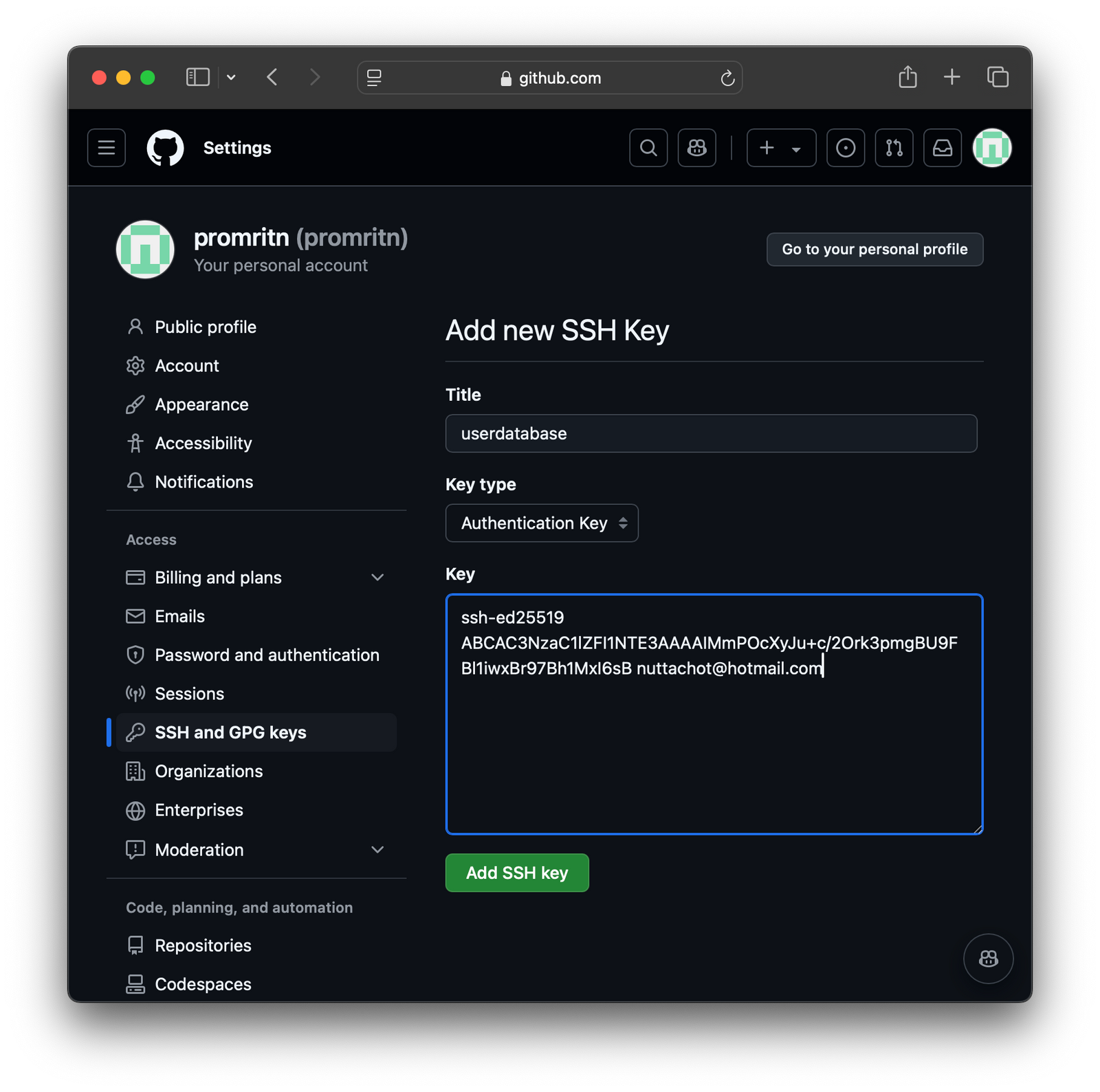Open the Pull requests icon
Viewport: 1100px width, 1092px height.
pos(894,147)
